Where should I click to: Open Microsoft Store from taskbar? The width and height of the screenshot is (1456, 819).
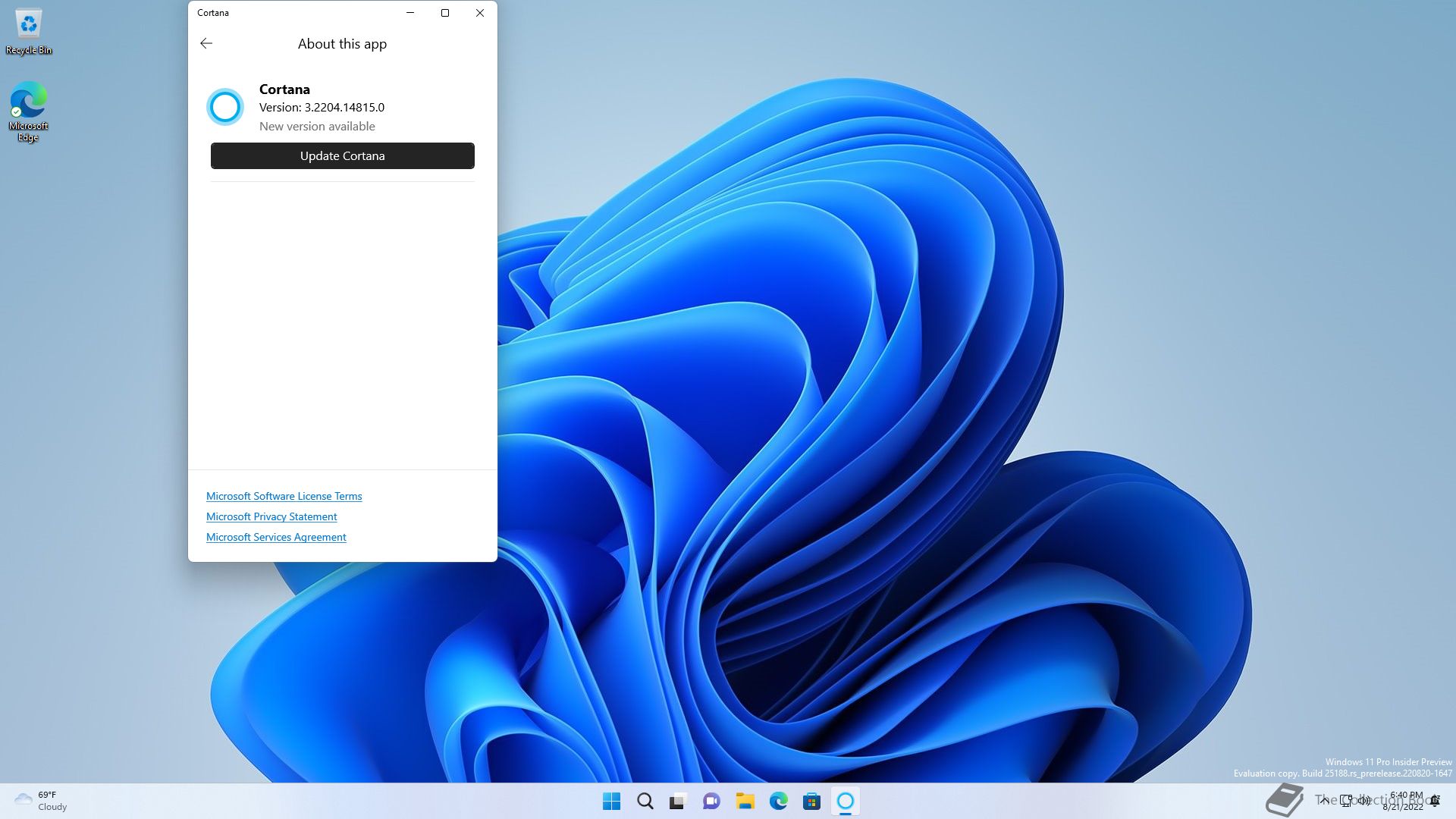tap(811, 801)
